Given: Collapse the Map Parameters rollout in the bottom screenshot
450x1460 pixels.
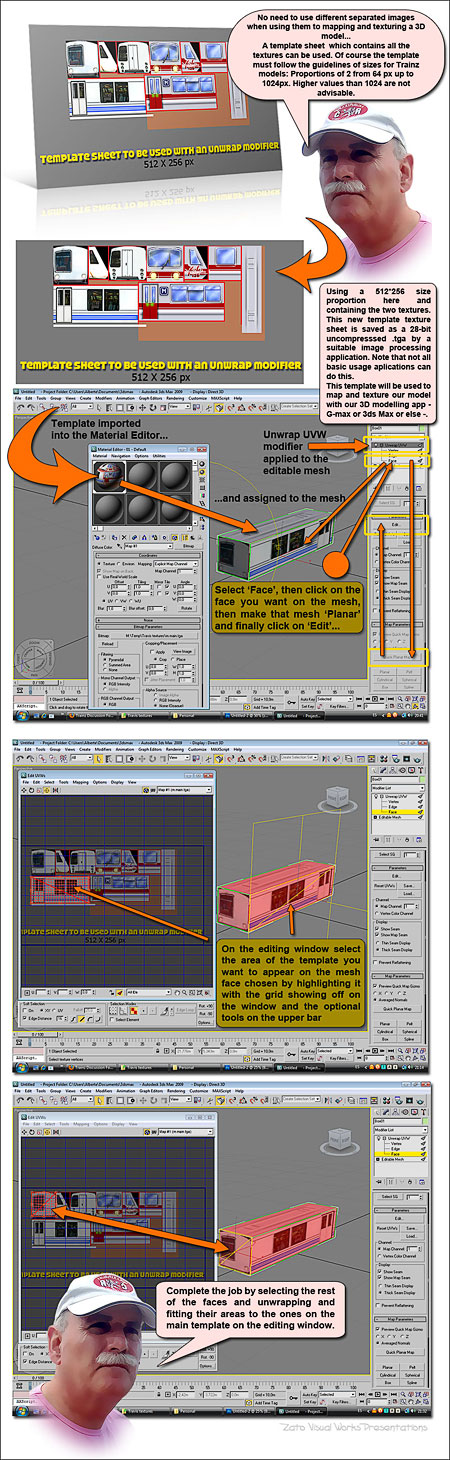Looking at the screenshot, I should tap(400, 1319).
